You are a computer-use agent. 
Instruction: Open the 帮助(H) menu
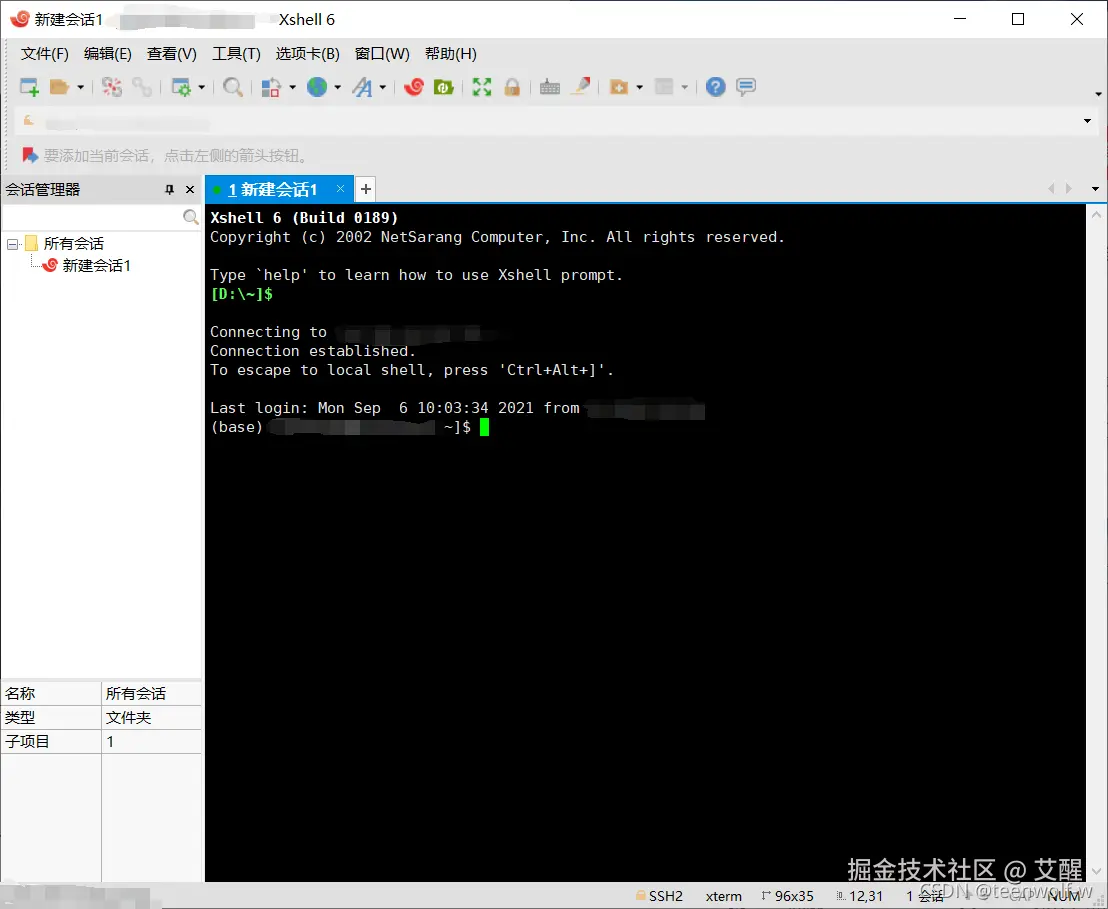click(x=451, y=54)
